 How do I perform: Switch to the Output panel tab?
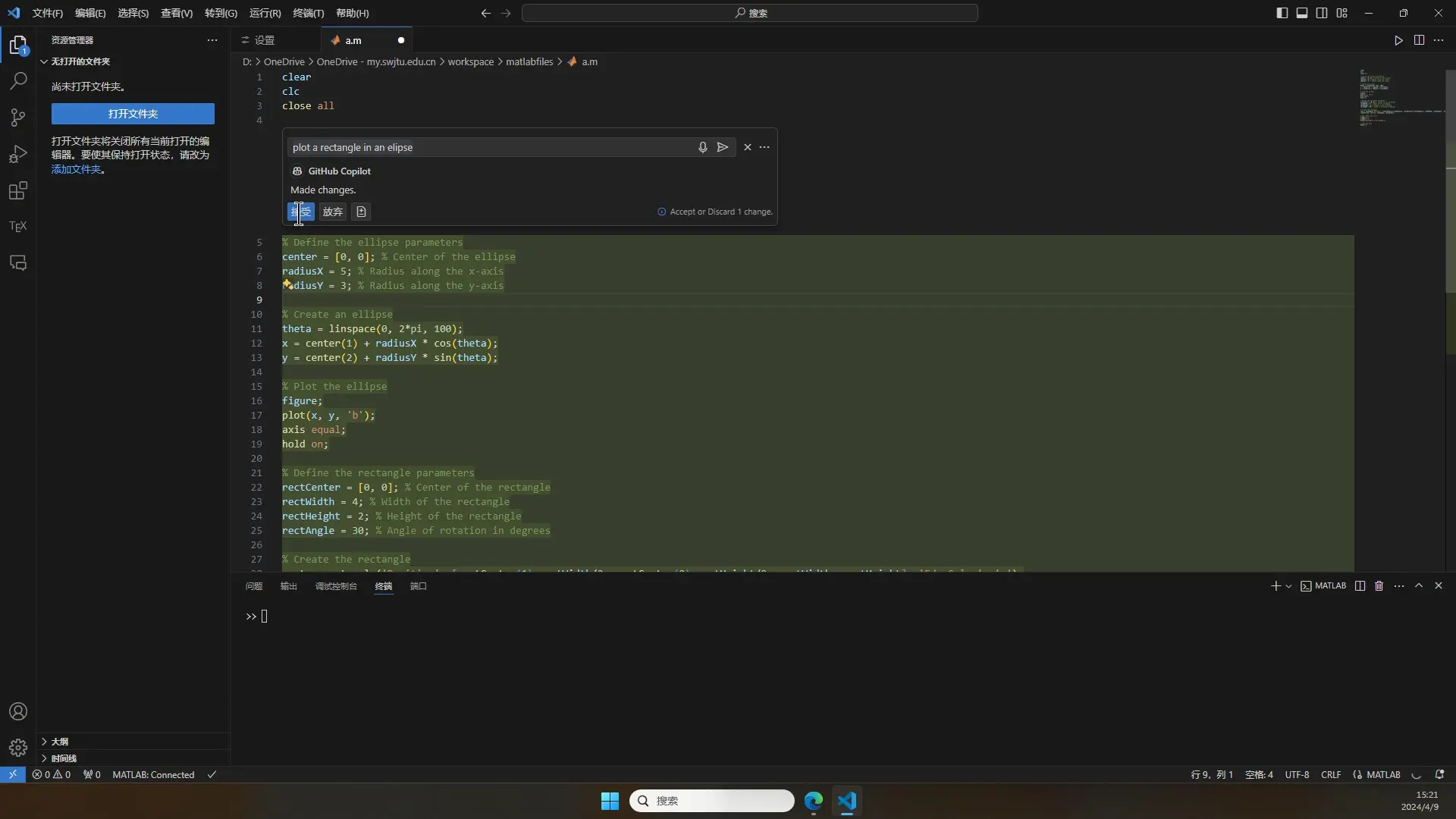click(289, 585)
